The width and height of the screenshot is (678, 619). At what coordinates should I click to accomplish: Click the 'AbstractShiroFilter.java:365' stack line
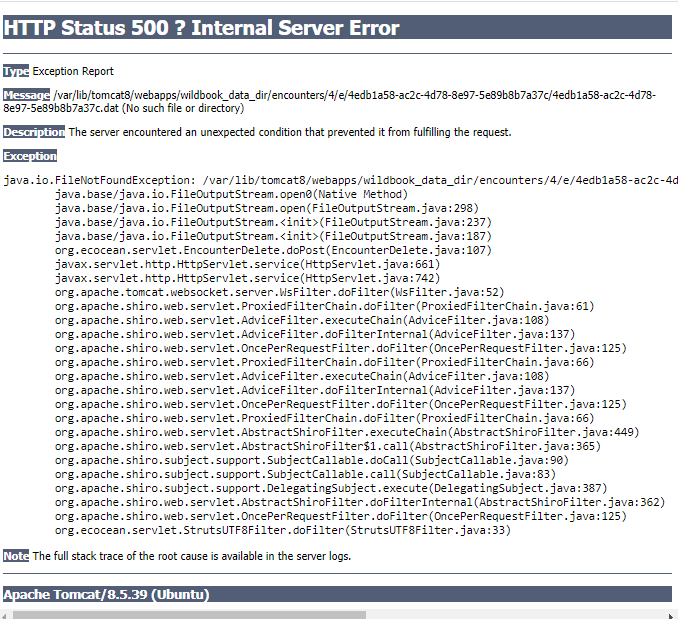(328, 446)
